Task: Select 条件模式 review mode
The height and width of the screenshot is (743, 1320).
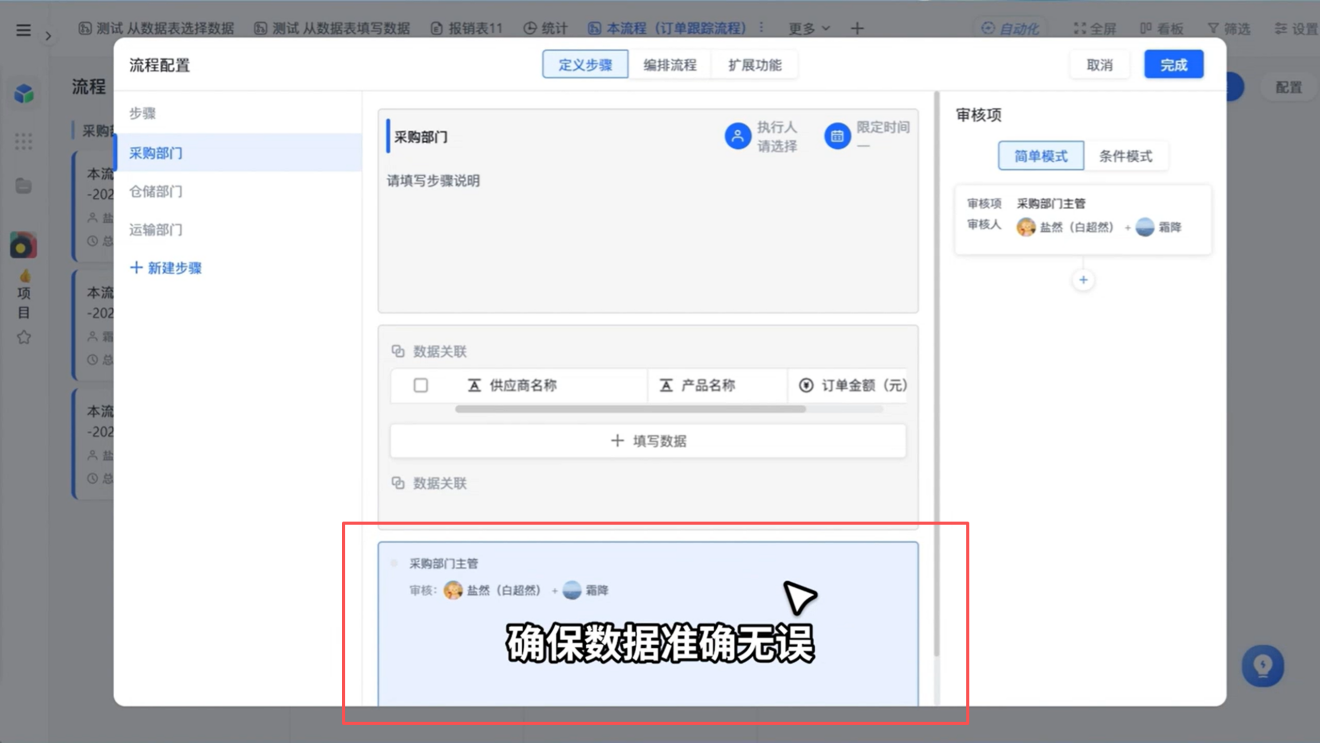Action: click(x=1126, y=156)
